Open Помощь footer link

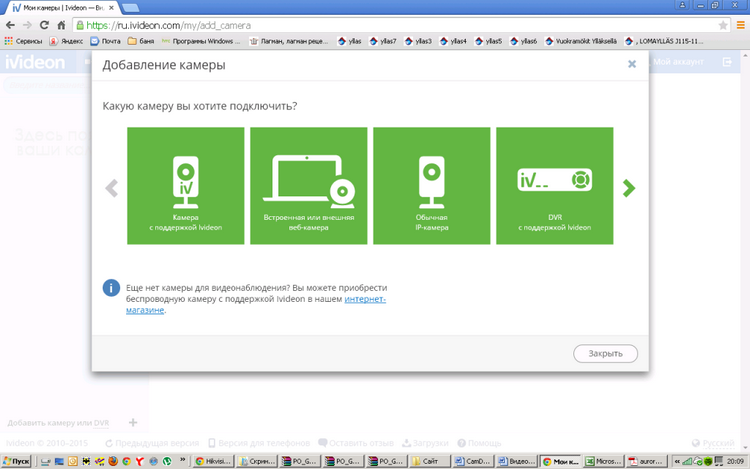click(x=479, y=443)
